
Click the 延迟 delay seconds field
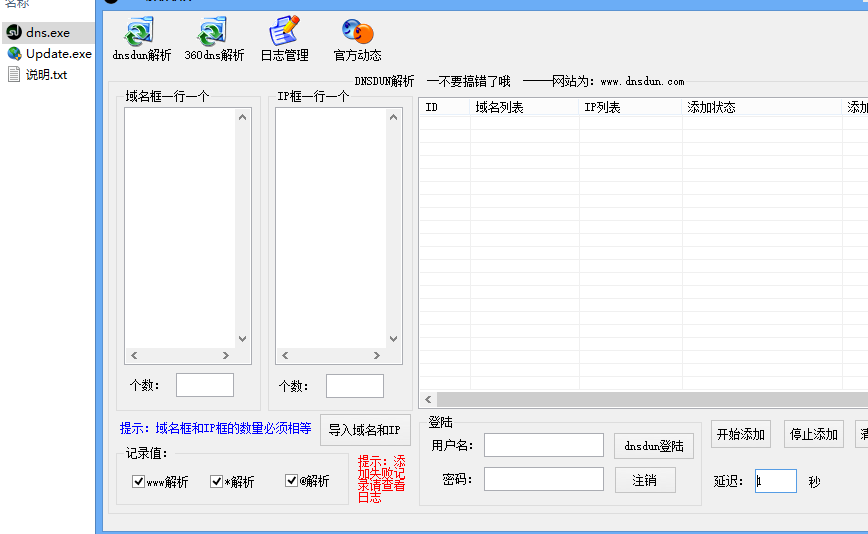[776, 481]
